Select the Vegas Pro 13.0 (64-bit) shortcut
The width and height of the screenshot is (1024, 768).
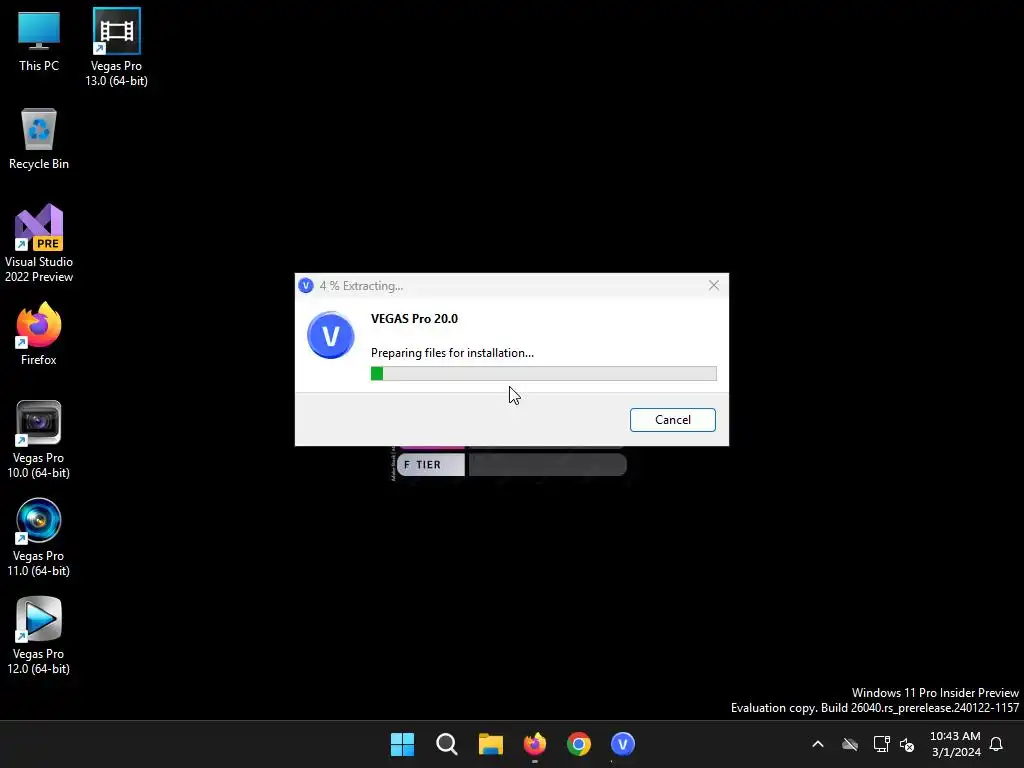pos(116,47)
